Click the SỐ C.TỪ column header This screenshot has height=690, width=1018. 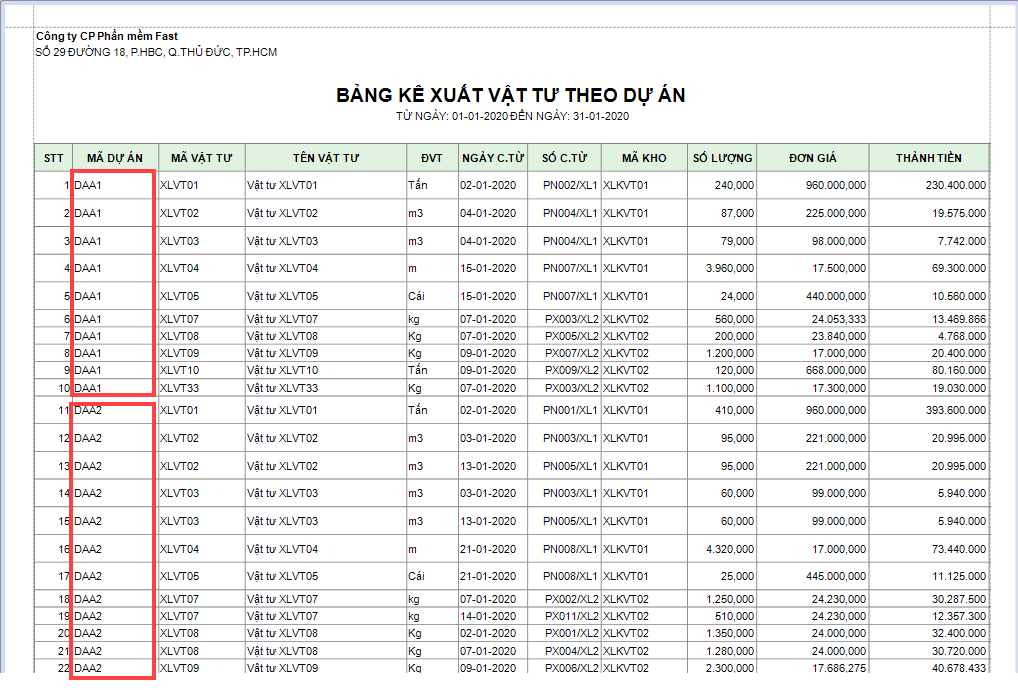tap(564, 158)
